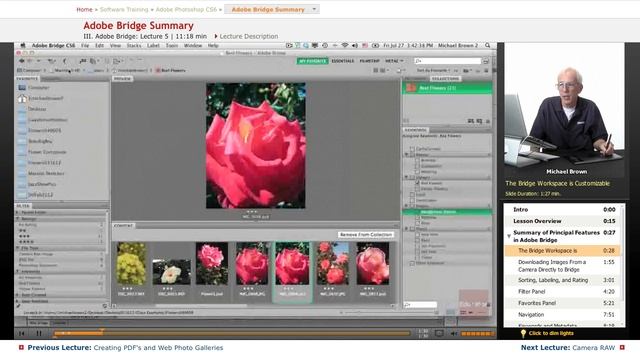Screen dimensions: 640x360
Task: Collapse the Keywords filter section
Action: coord(18,271)
